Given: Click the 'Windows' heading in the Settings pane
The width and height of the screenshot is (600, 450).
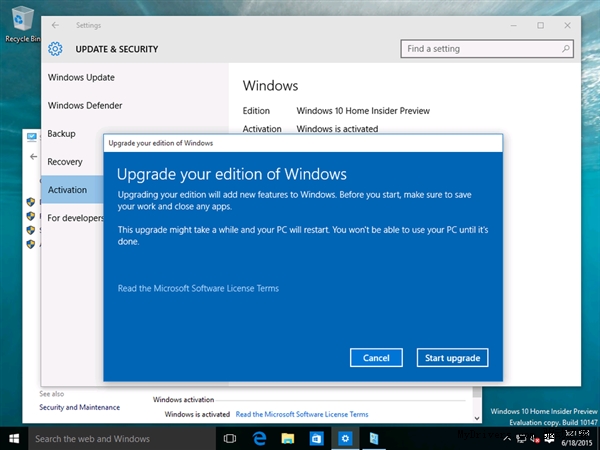Looking at the screenshot, I should [270, 86].
